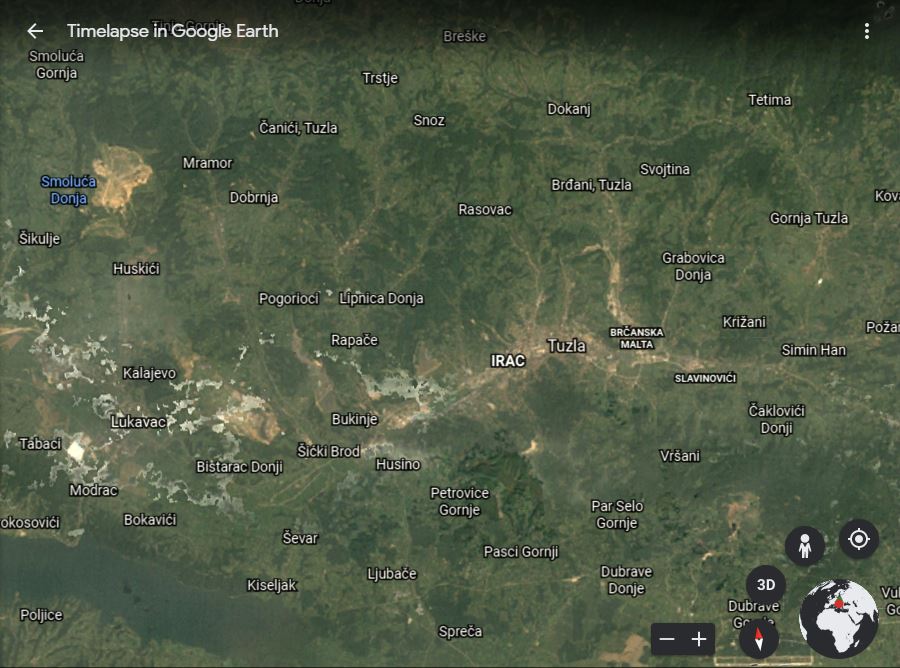
Task: Click the my location target icon
Action: 858,540
